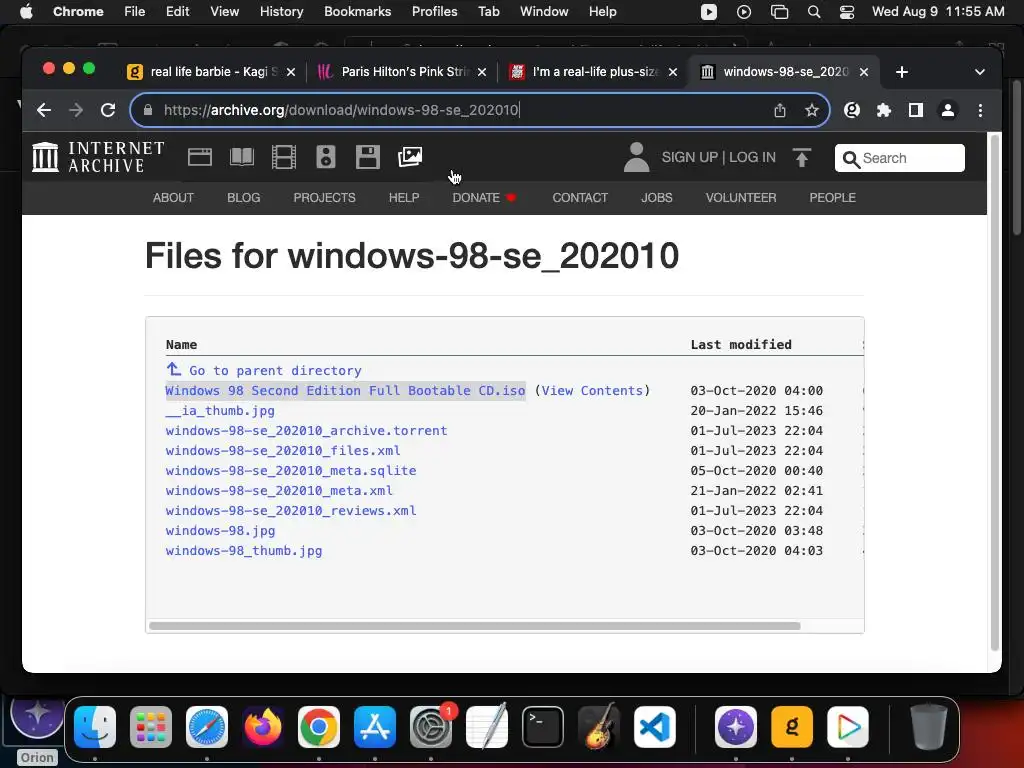1024x768 pixels.
Task: Open the Images section icon
Action: [x=410, y=157]
